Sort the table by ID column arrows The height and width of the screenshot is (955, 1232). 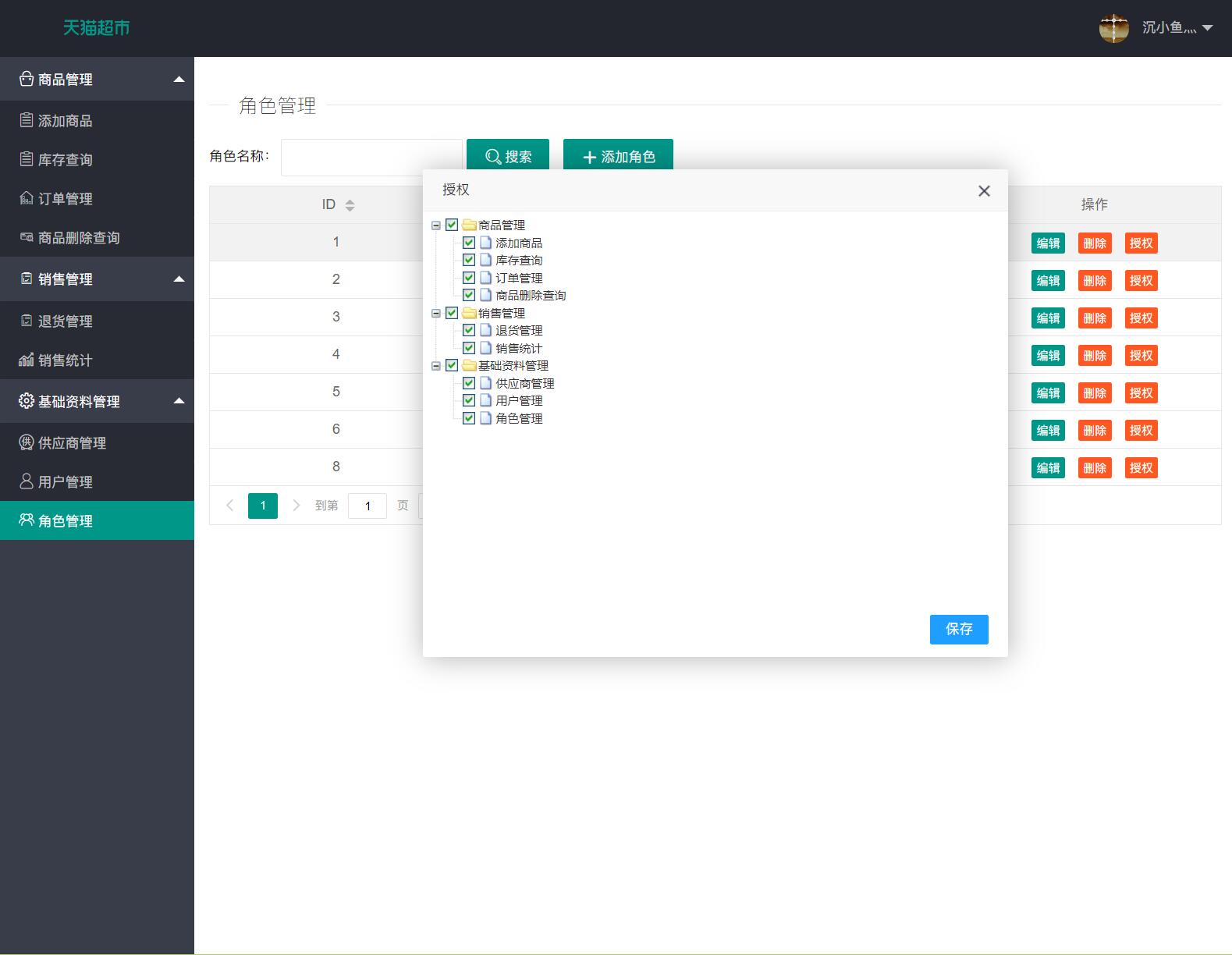[350, 205]
